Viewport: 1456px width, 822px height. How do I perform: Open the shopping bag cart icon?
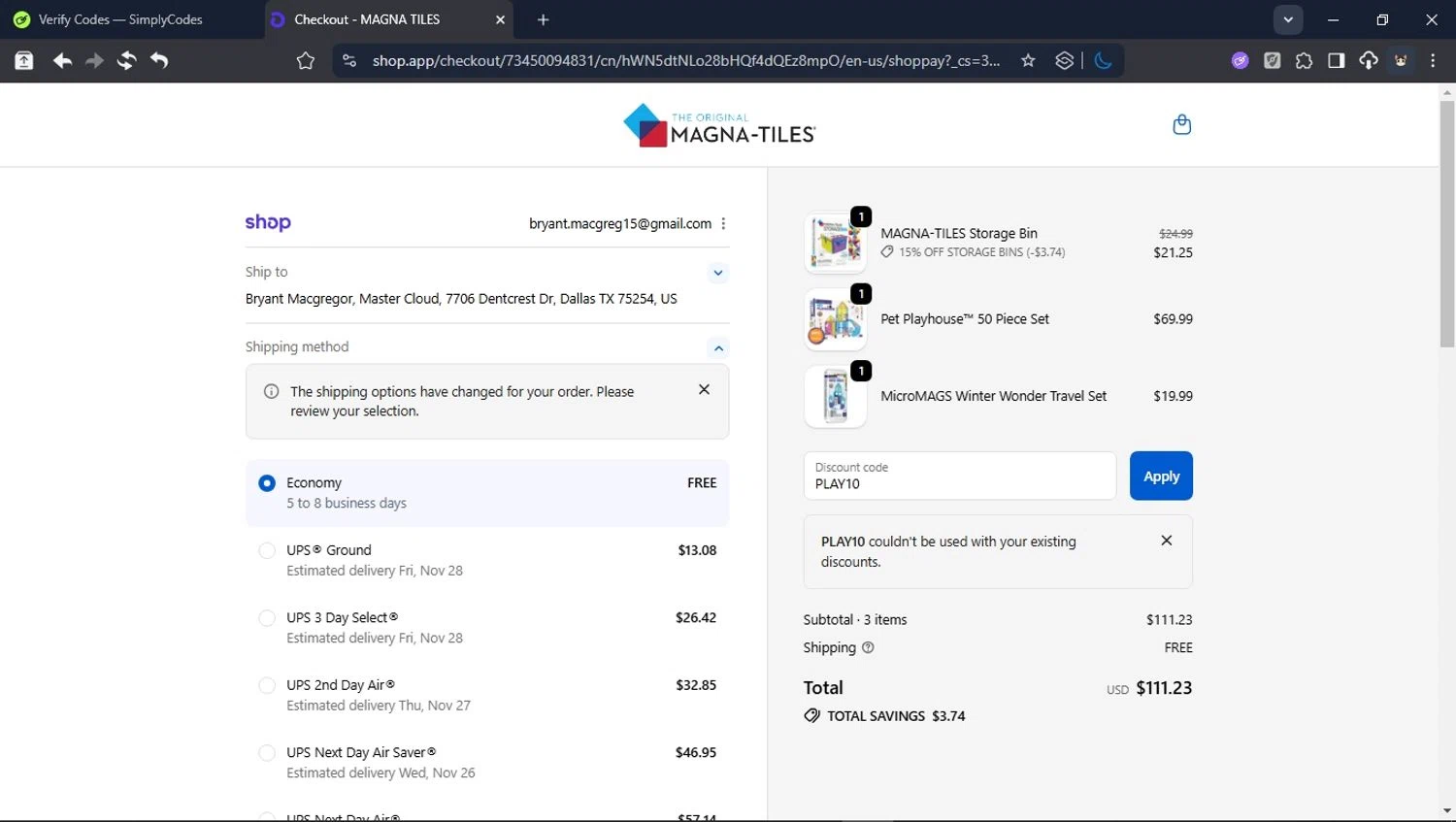click(x=1181, y=124)
